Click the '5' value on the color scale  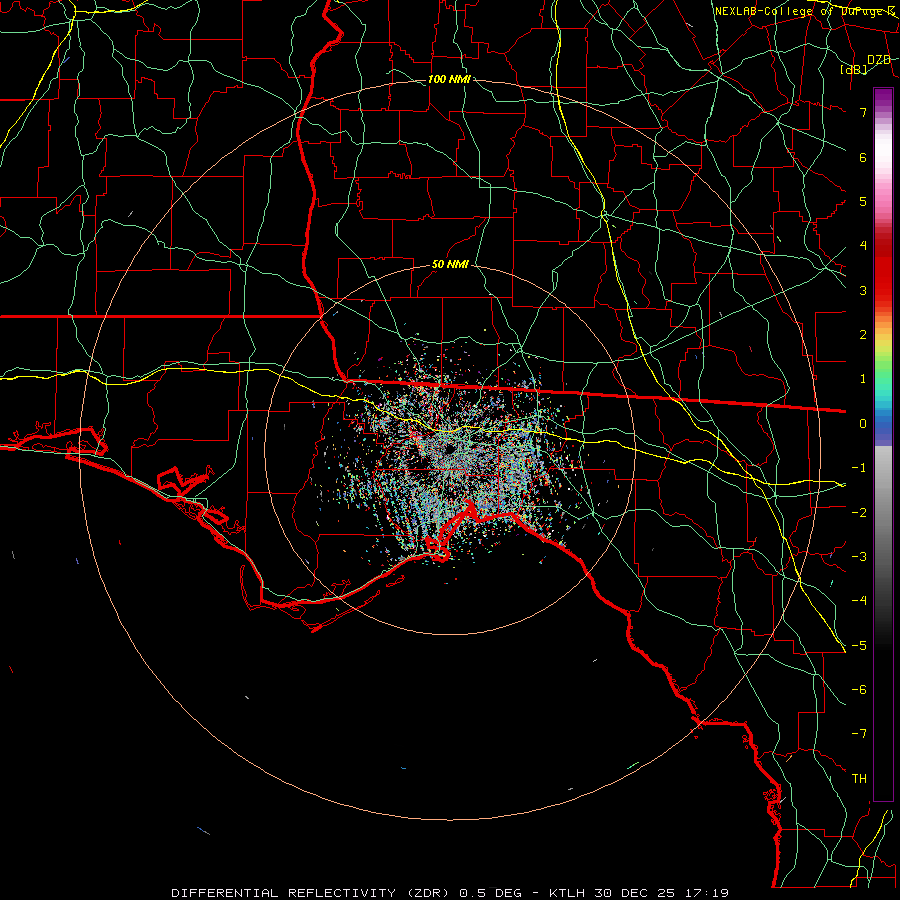(x=863, y=201)
